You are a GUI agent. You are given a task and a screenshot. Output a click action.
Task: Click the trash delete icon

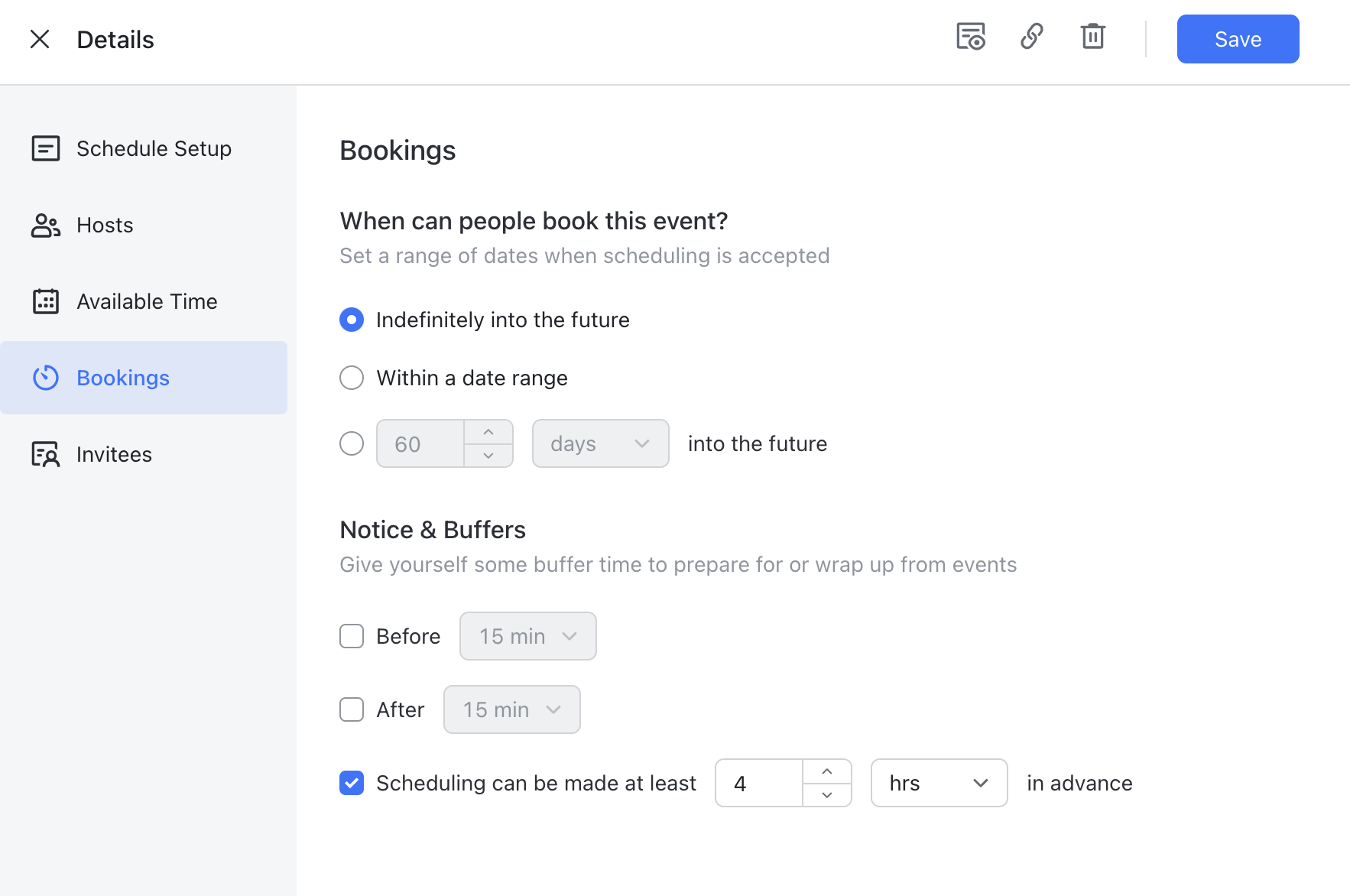tap(1092, 37)
